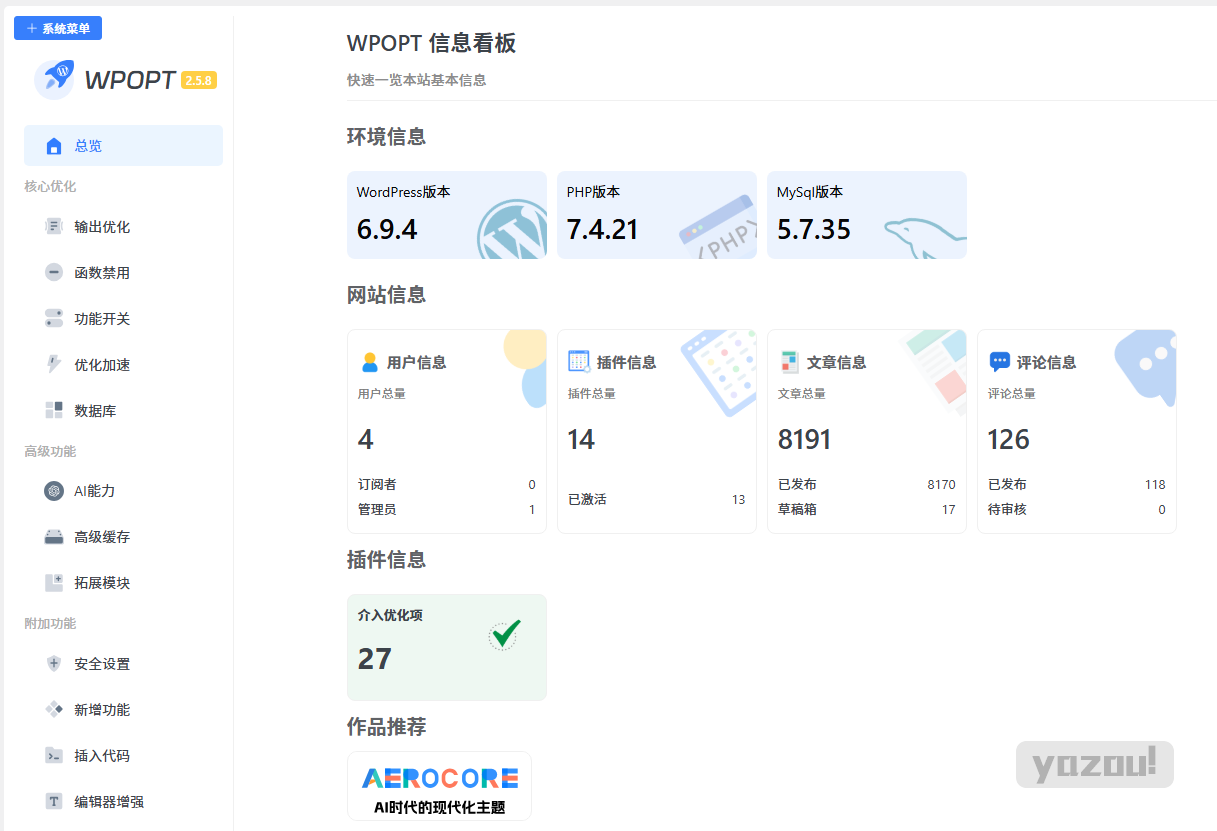Click the 草稿箱 row in article card
Screen dimensions: 1217x831
click(x=867, y=510)
